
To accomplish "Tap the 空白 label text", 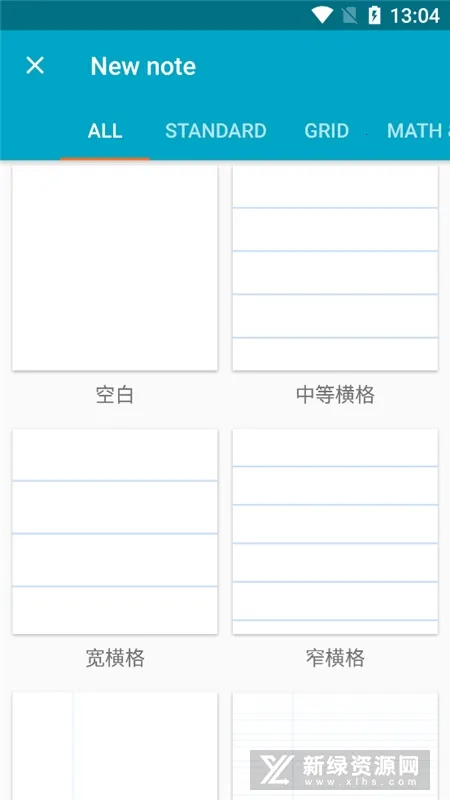I will 115,395.
